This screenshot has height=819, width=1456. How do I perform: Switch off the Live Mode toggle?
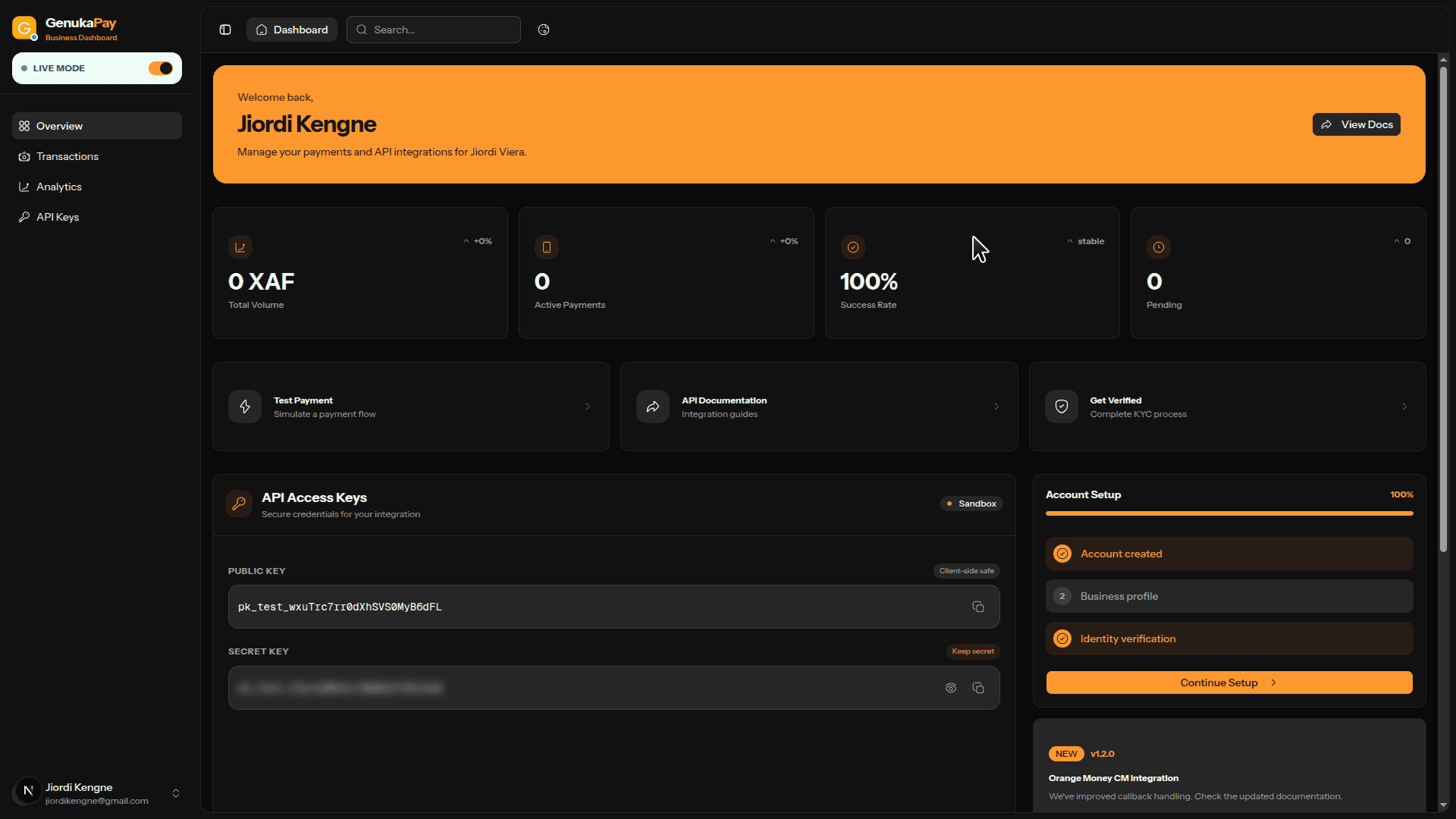160,68
